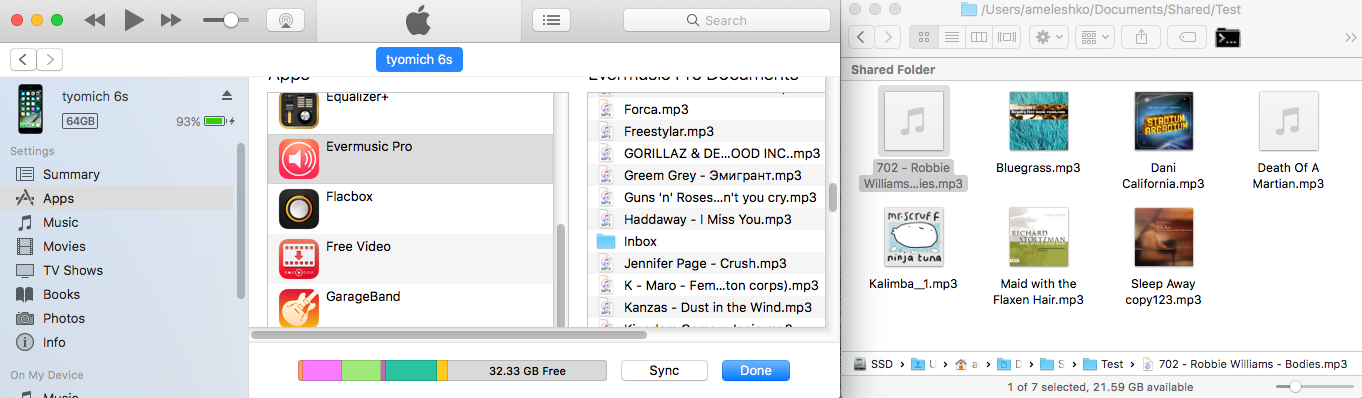Click the documents list vertical scrollbar

(832, 198)
